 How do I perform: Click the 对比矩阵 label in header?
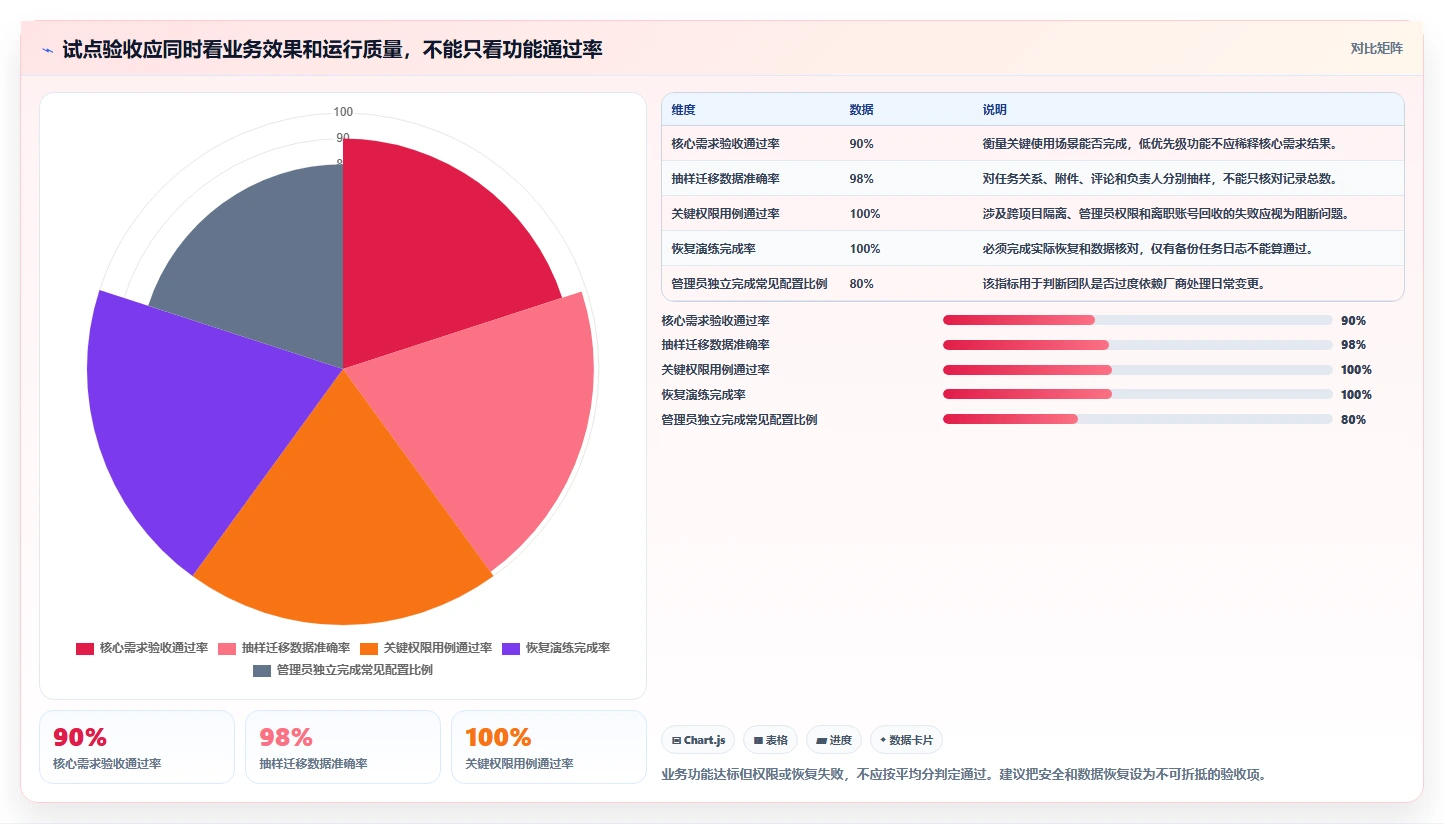click(1376, 48)
